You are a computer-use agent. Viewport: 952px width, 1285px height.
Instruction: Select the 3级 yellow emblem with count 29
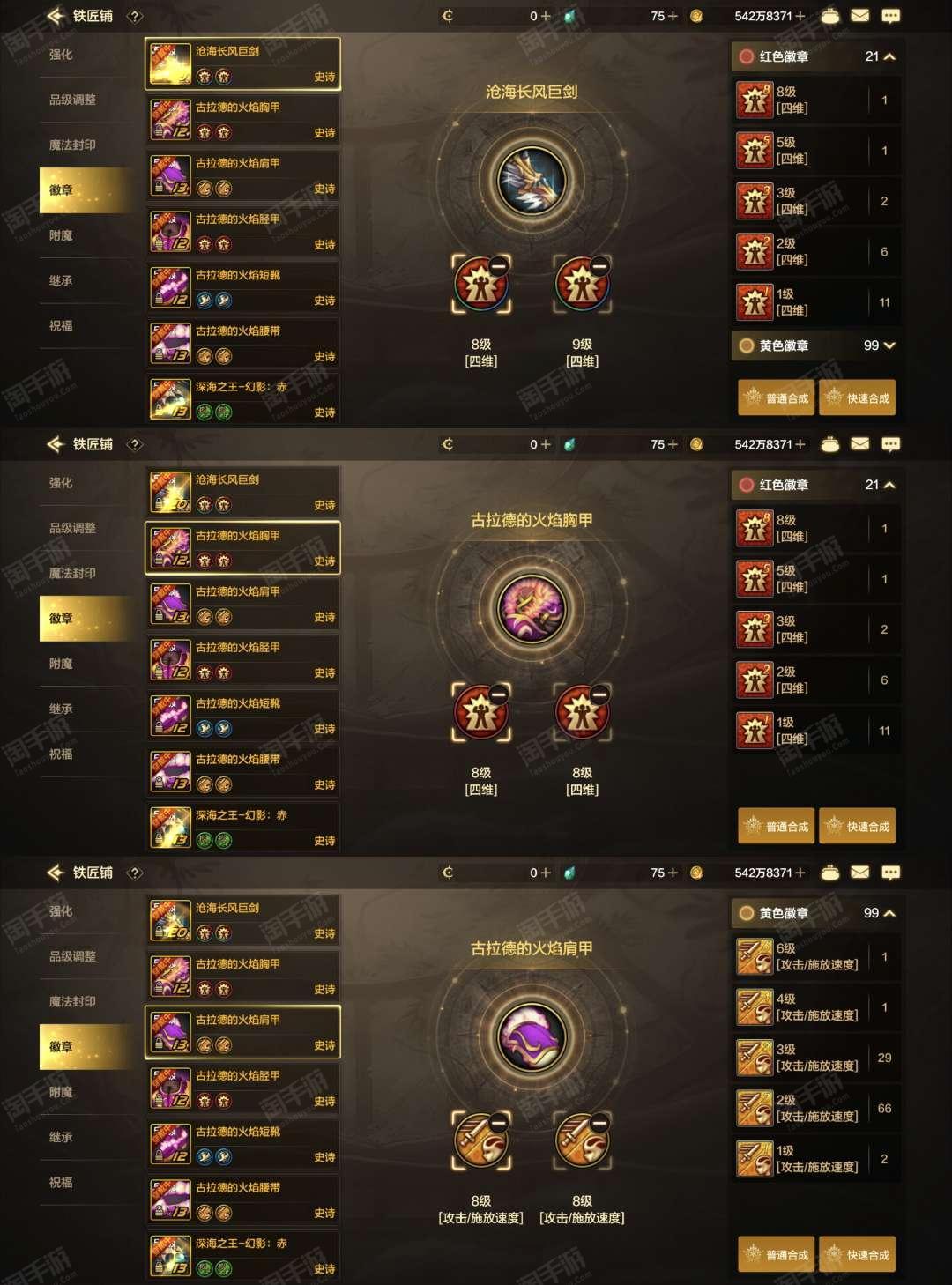tap(816, 1058)
